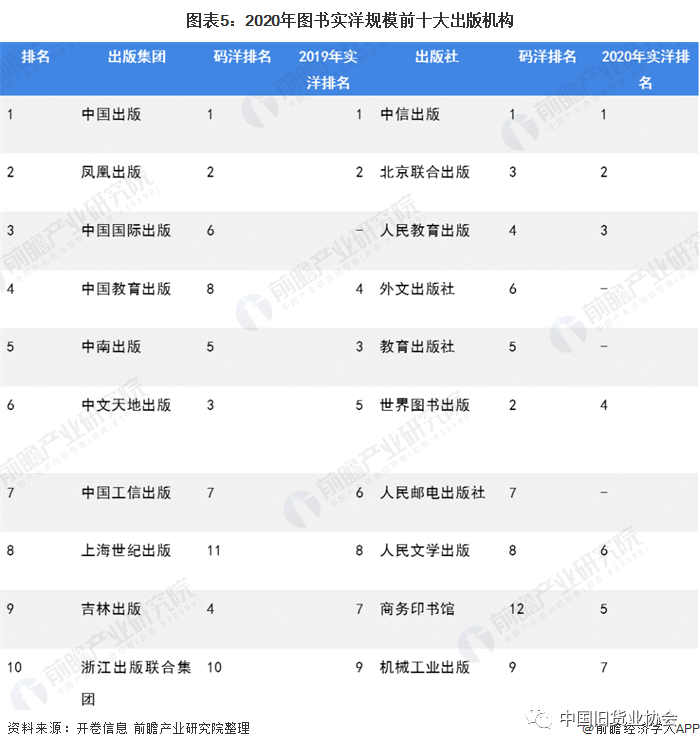
Task: Select the 北京联合出版 entry
Action: [425, 172]
